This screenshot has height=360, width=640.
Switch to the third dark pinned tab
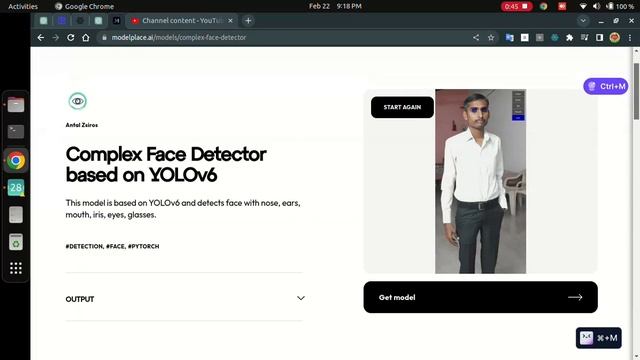coord(80,20)
